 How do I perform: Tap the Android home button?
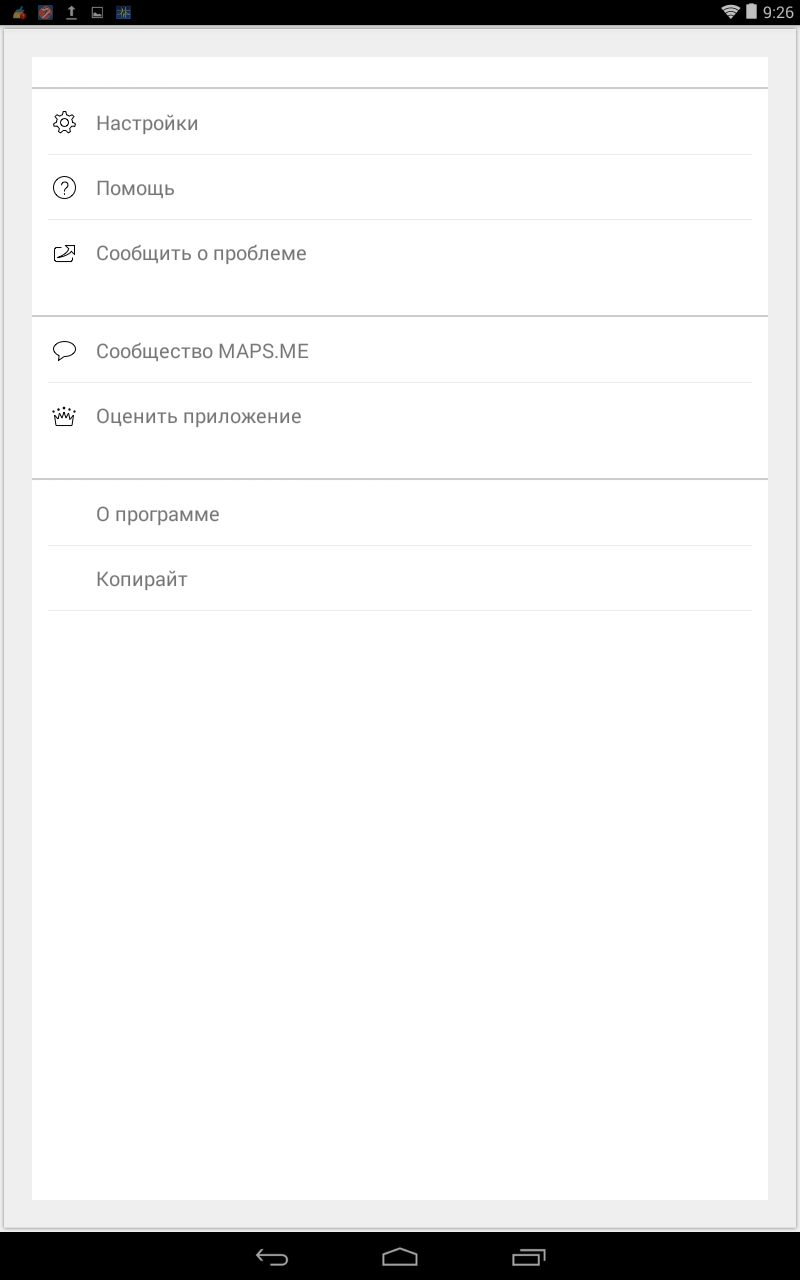point(400,1256)
